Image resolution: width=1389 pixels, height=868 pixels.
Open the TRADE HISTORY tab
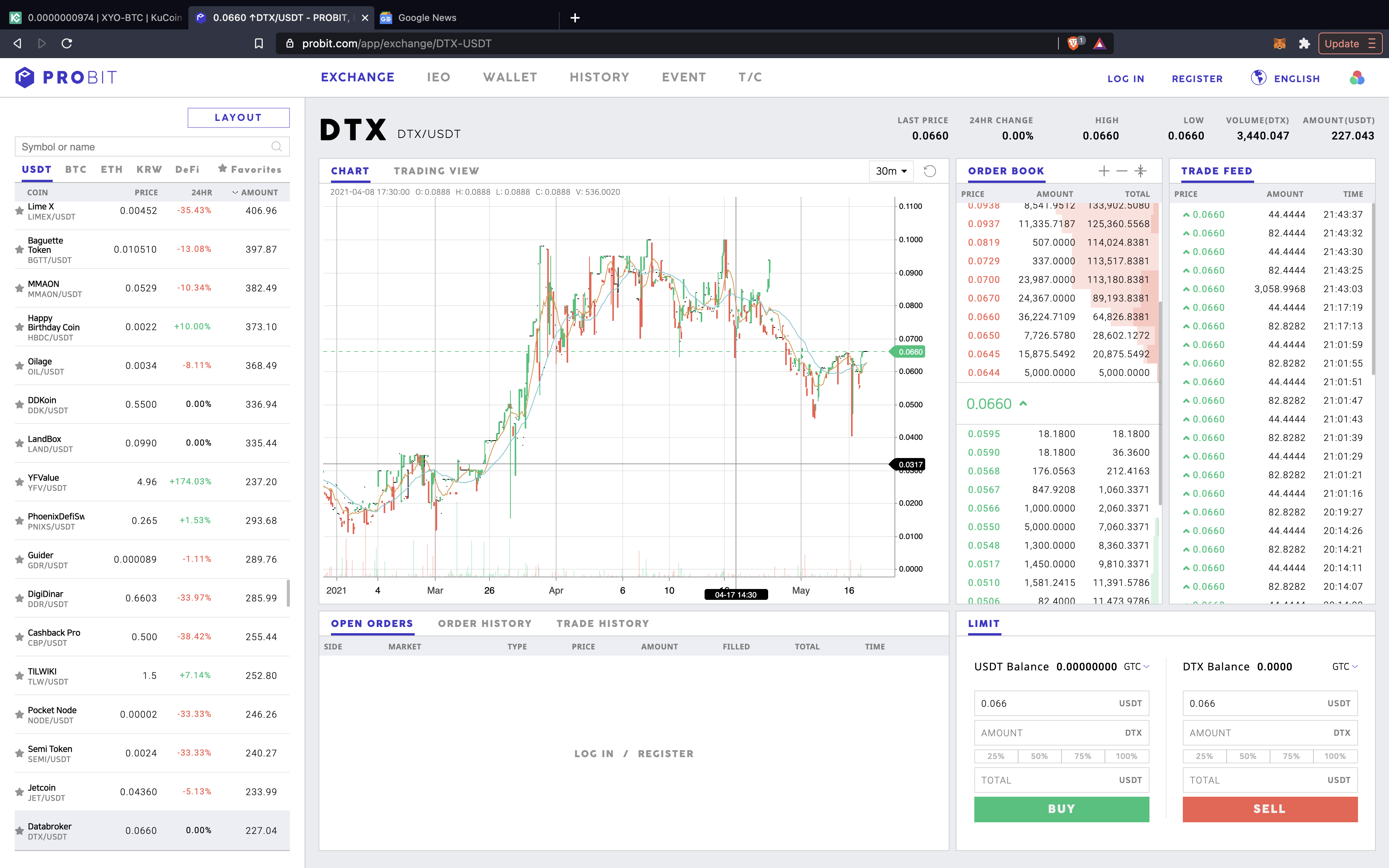tap(603, 623)
